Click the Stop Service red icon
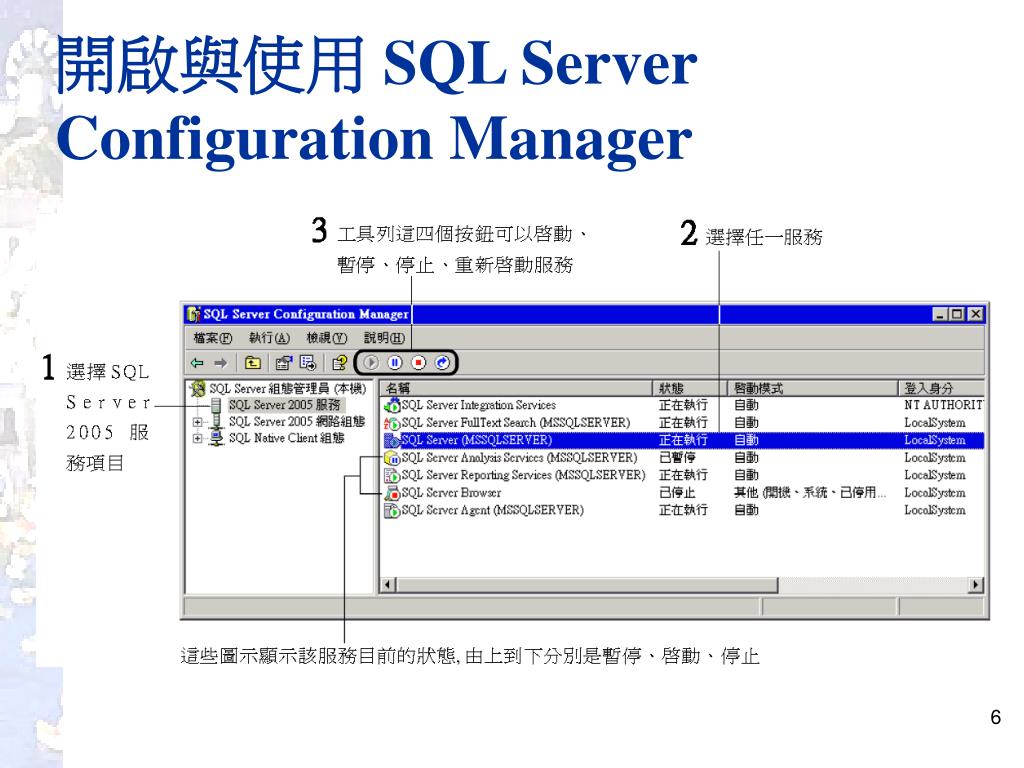1024x768 pixels. (419, 362)
